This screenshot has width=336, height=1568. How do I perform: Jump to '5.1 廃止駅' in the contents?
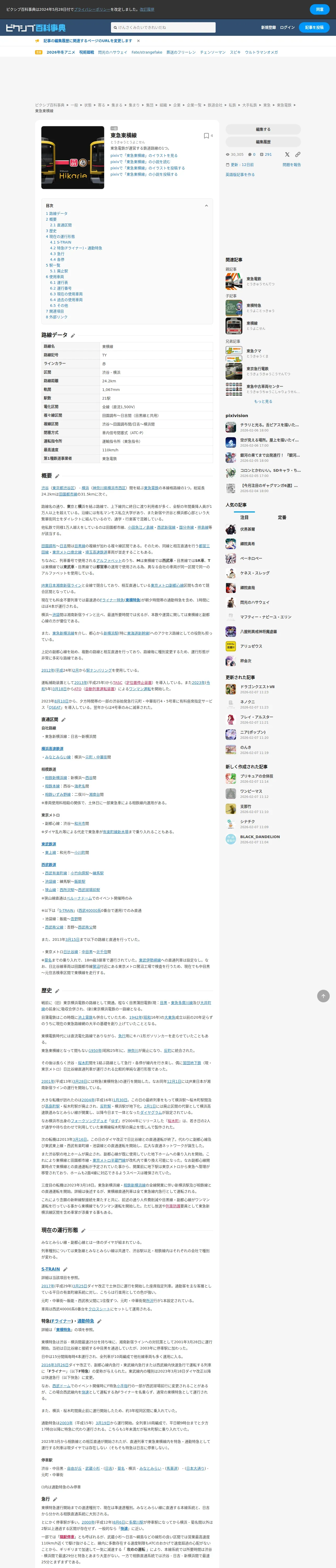click(59, 271)
